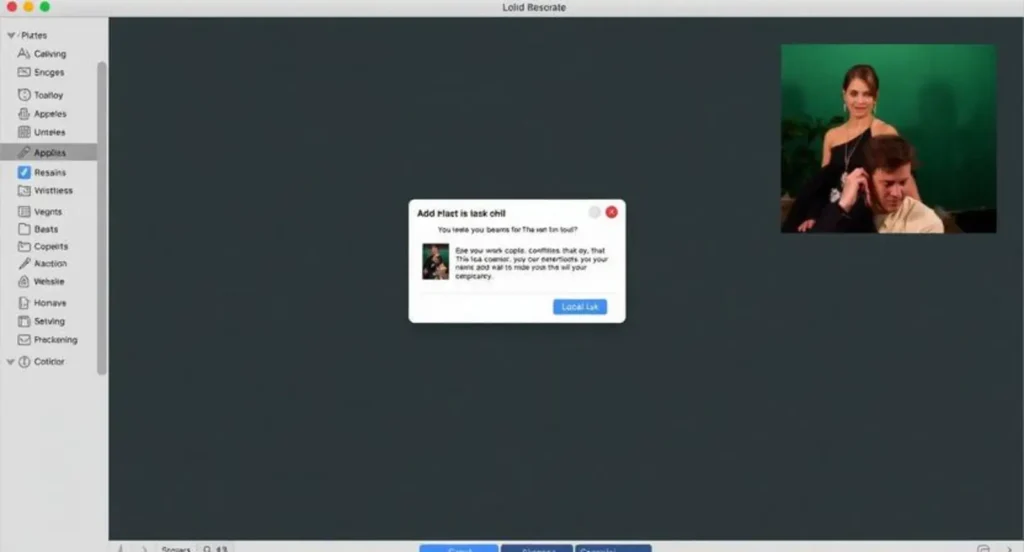Open the Caiving item icon in sidebar
Image resolution: width=1024 pixels, height=552 pixels.
click(24, 54)
